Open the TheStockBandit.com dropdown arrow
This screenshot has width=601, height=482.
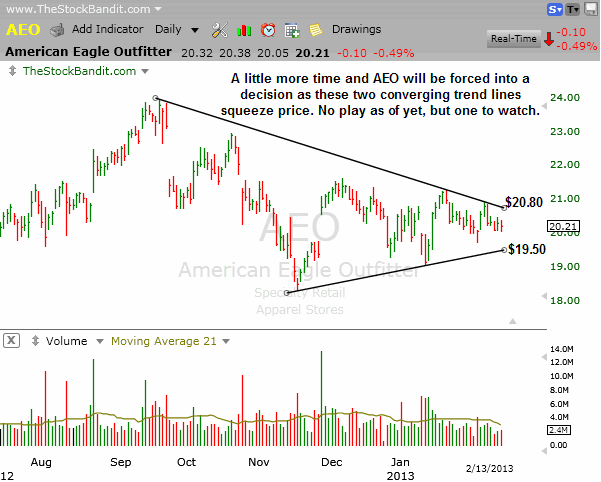(x=145, y=72)
